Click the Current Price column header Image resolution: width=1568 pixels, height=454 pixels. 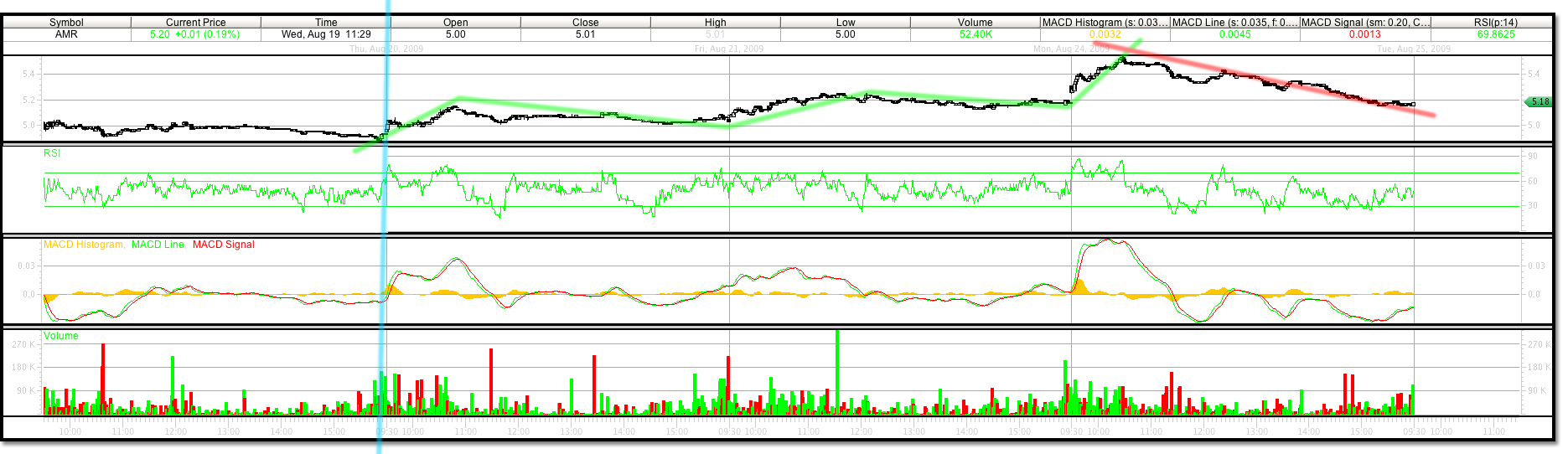pyautogui.click(x=195, y=23)
